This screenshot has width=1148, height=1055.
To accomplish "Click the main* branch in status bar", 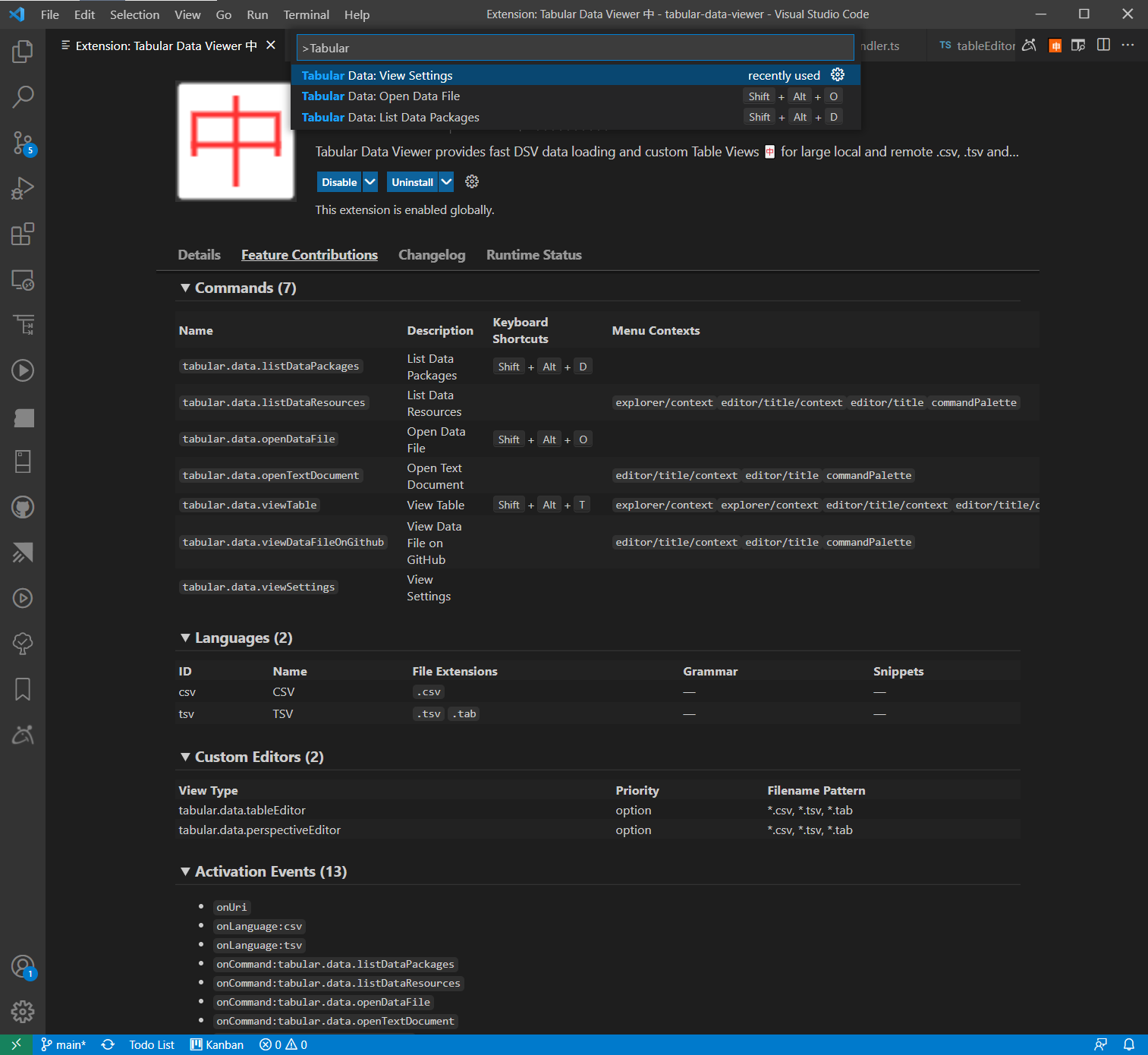I will click(64, 1044).
